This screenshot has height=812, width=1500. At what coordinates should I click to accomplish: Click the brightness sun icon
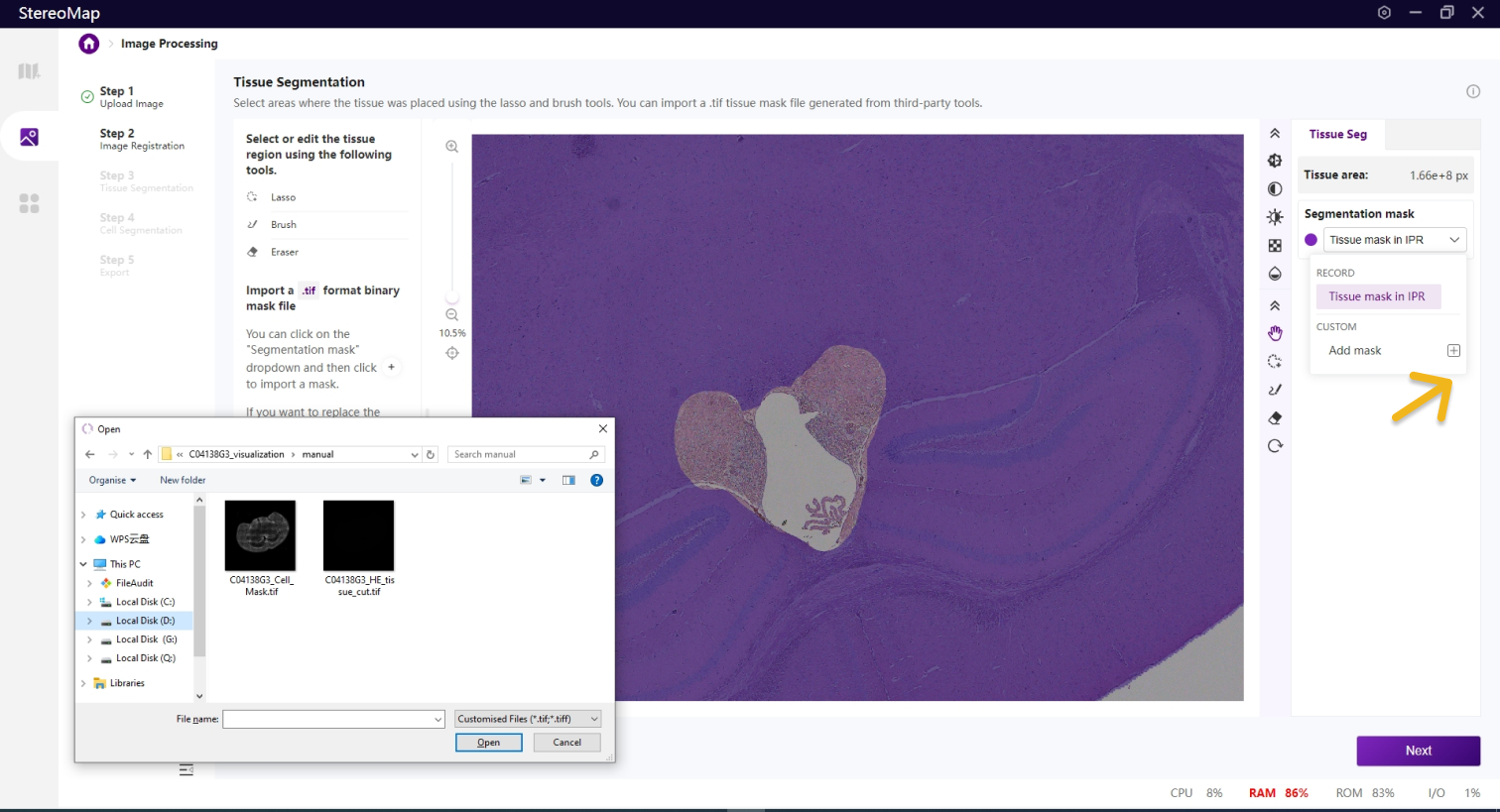tap(1275, 217)
